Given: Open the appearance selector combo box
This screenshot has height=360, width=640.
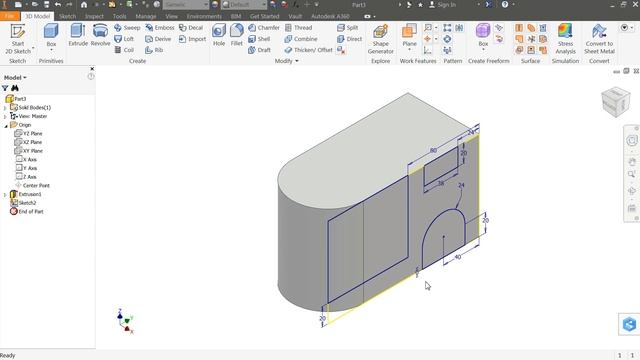Looking at the screenshot, I should [244, 5].
